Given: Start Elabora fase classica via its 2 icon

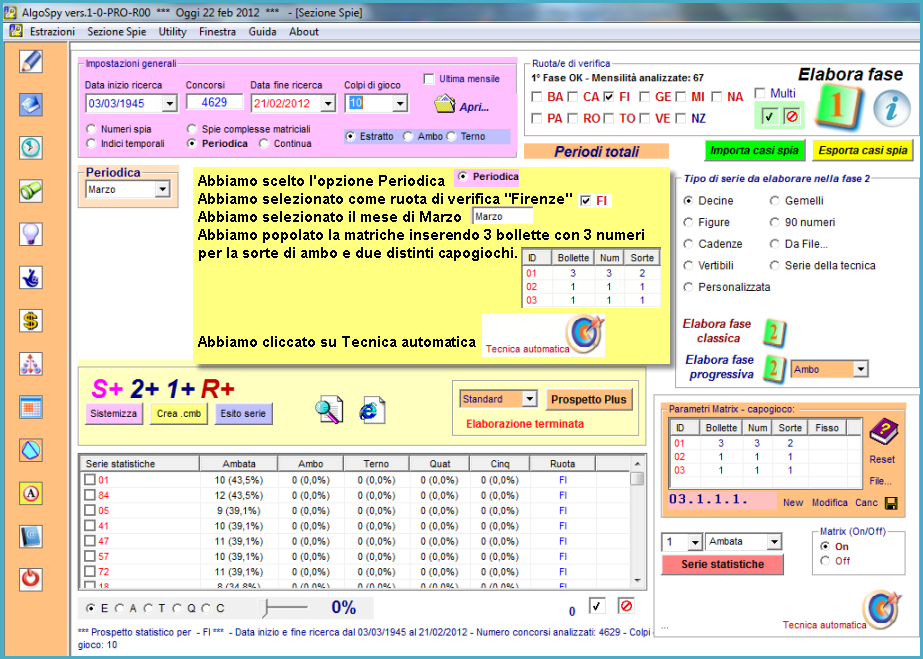Looking at the screenshot, I should tap(774, 332).
